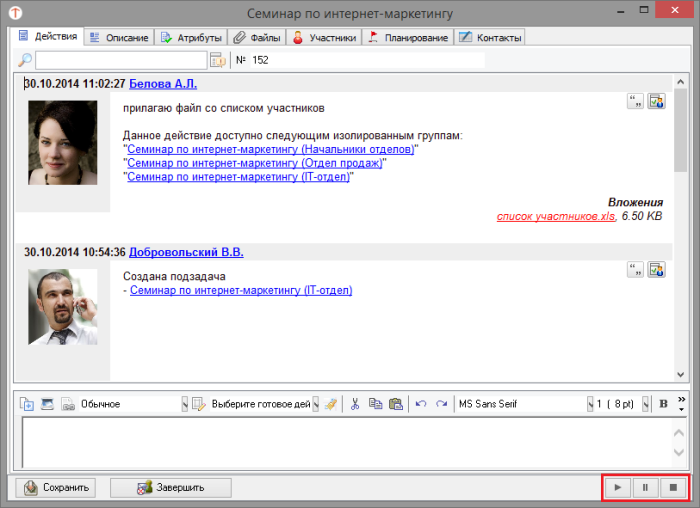The image size is (700, 508).
Task: Click the Paste clipboard icon
Action: pyautogui.click(x=396, y=404)
